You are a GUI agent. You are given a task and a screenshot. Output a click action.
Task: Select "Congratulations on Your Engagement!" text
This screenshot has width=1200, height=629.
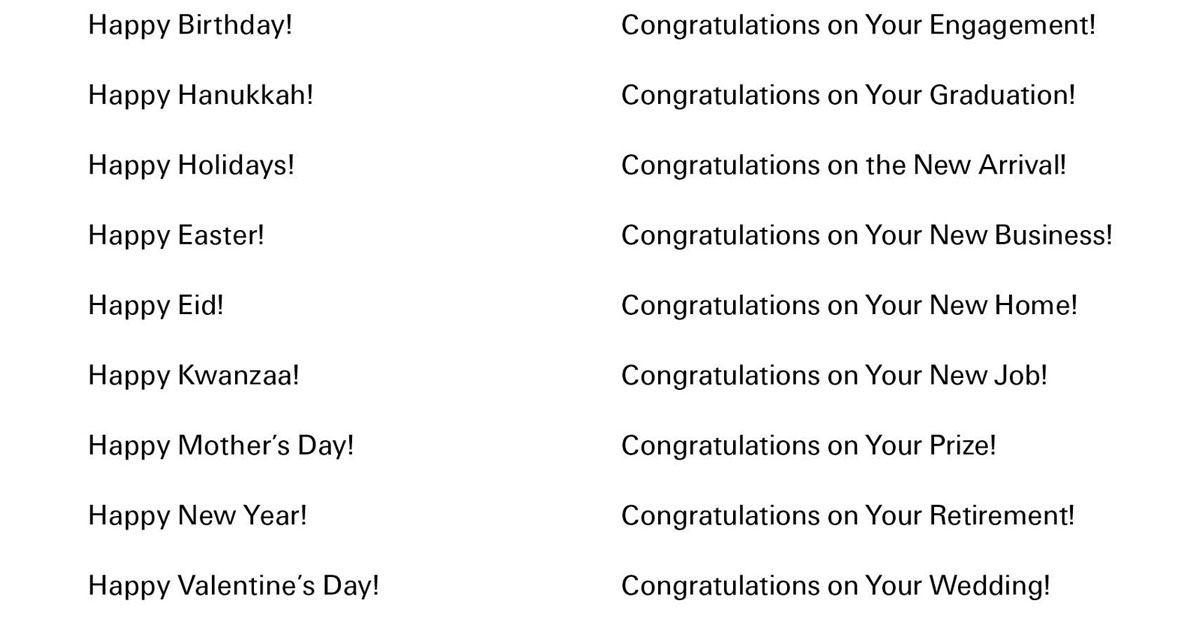[x=858, y=25]
